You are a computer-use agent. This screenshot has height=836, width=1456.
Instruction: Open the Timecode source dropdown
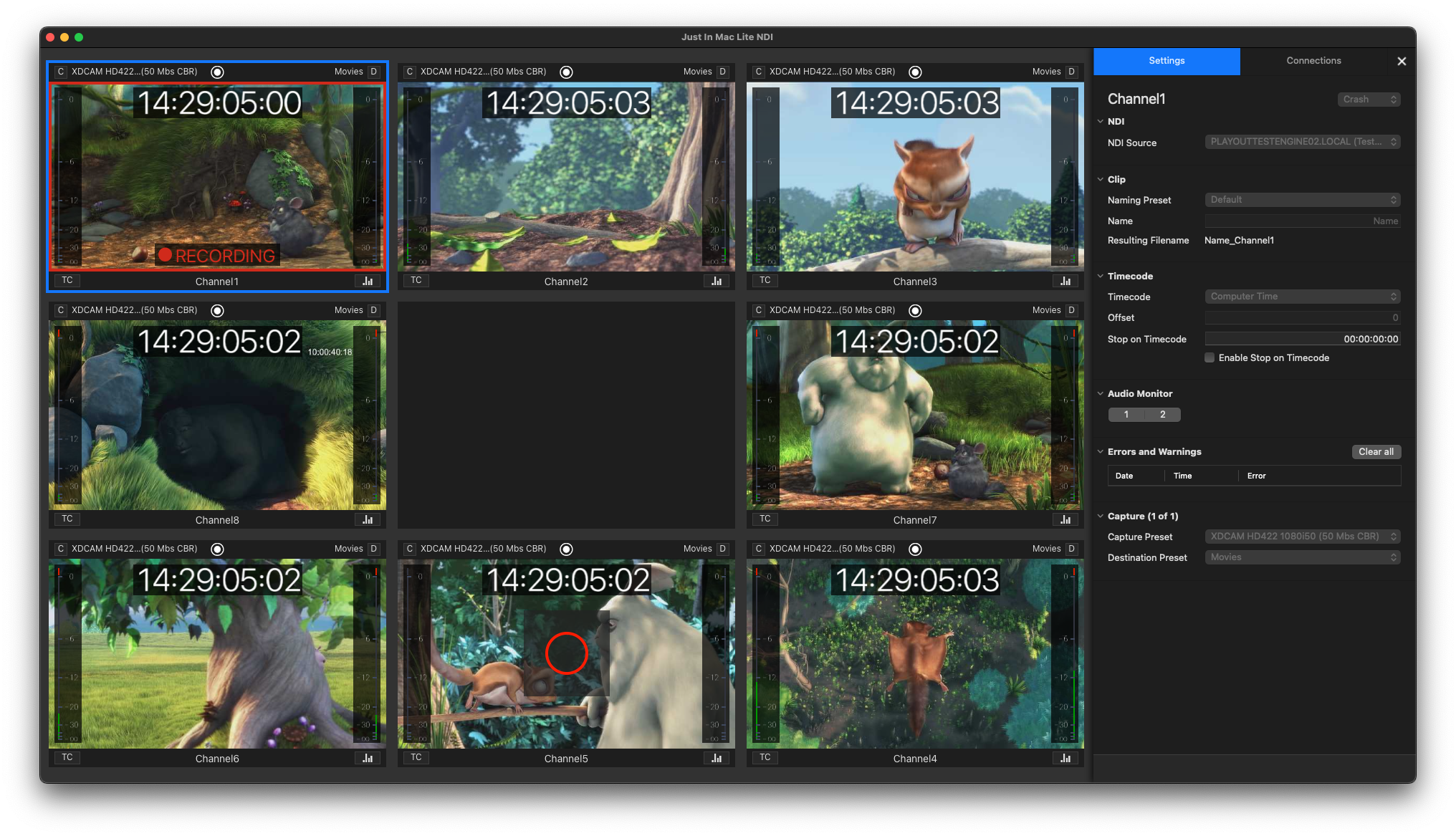point(1302,297)
